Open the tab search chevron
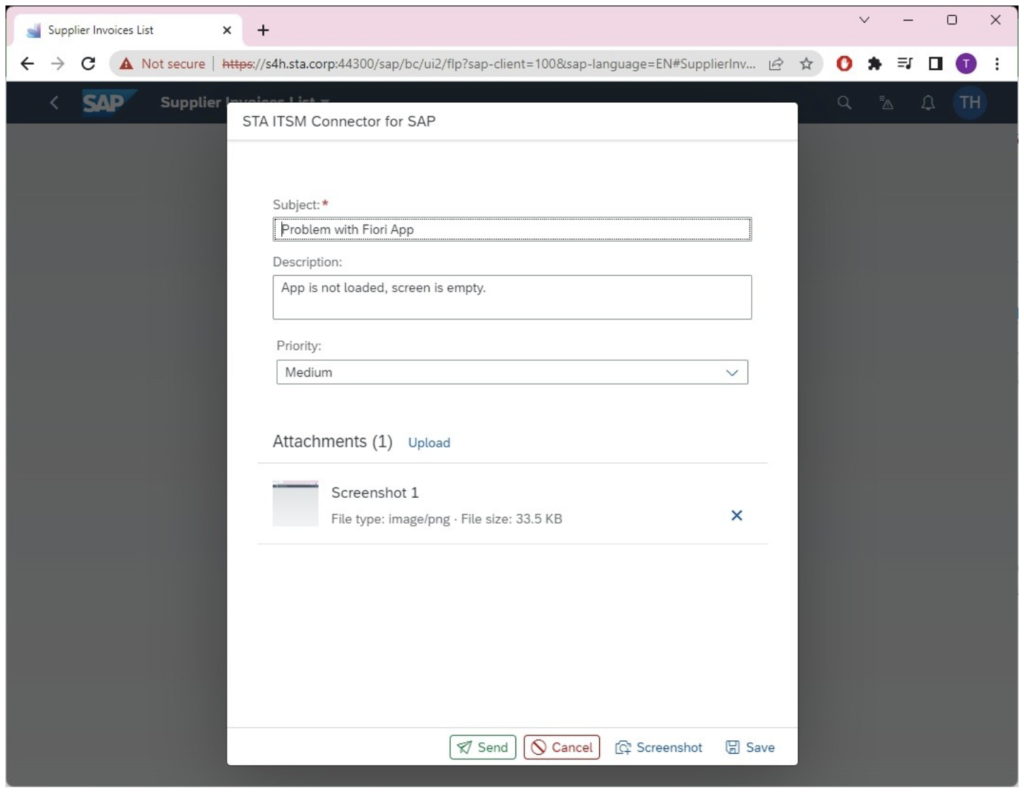Image resolution: width=1024 pixels, height=794 pixels. coord(864,20)
